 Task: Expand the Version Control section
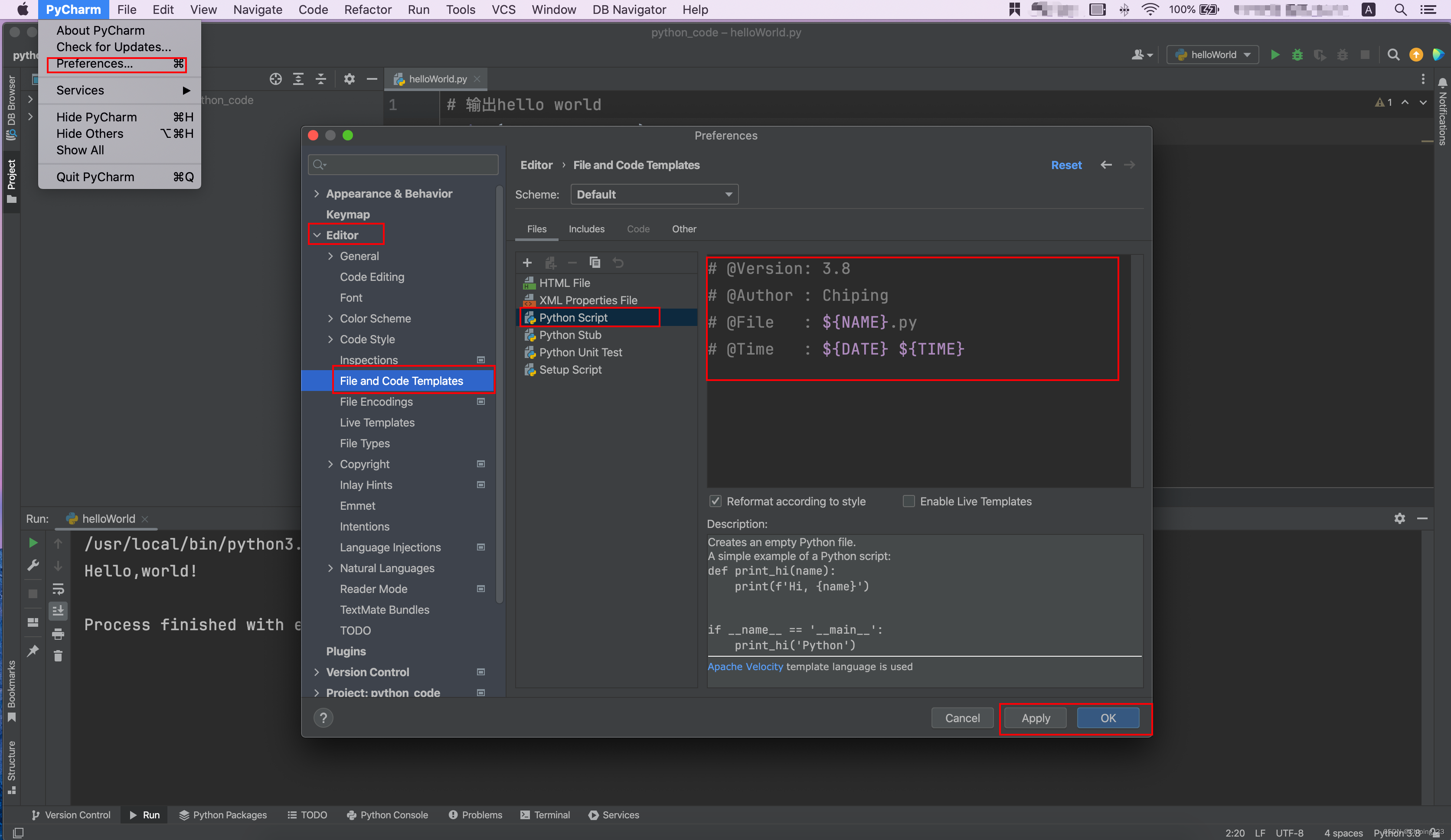point(317,672)
